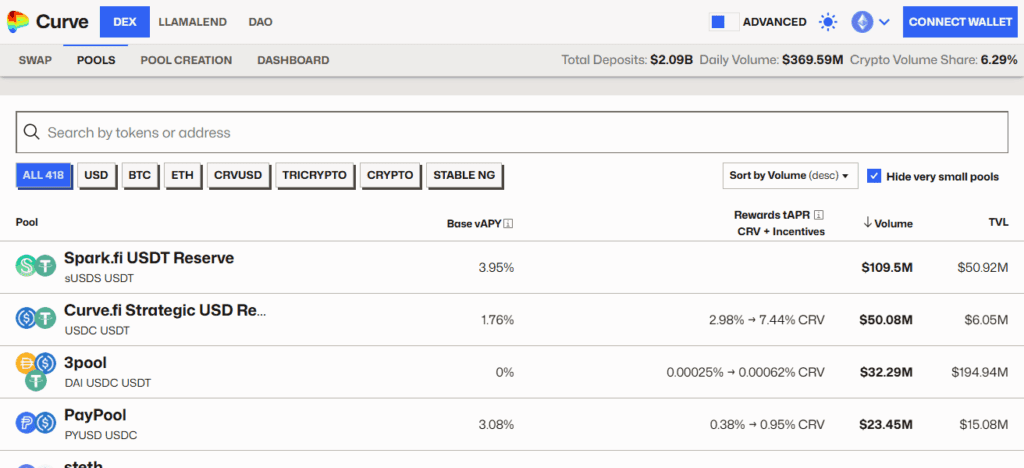Click PayPool USDC token icon

click(x=45, y=423)
